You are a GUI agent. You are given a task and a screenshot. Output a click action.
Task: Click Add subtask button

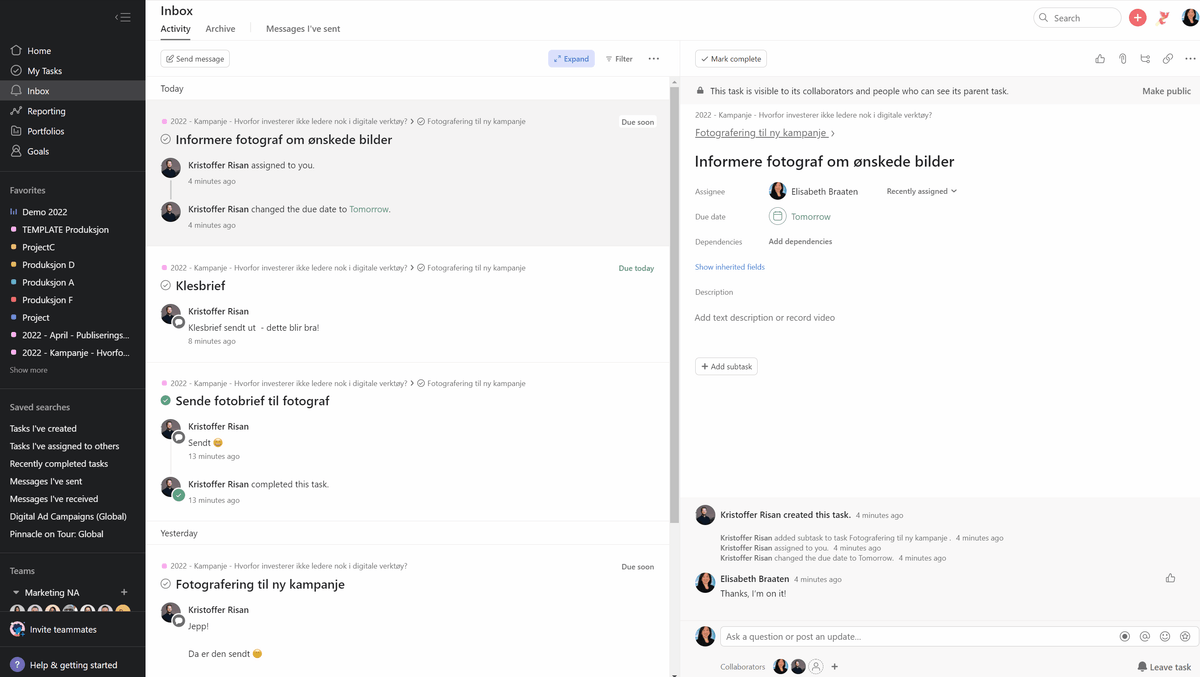tap(726, 367)
